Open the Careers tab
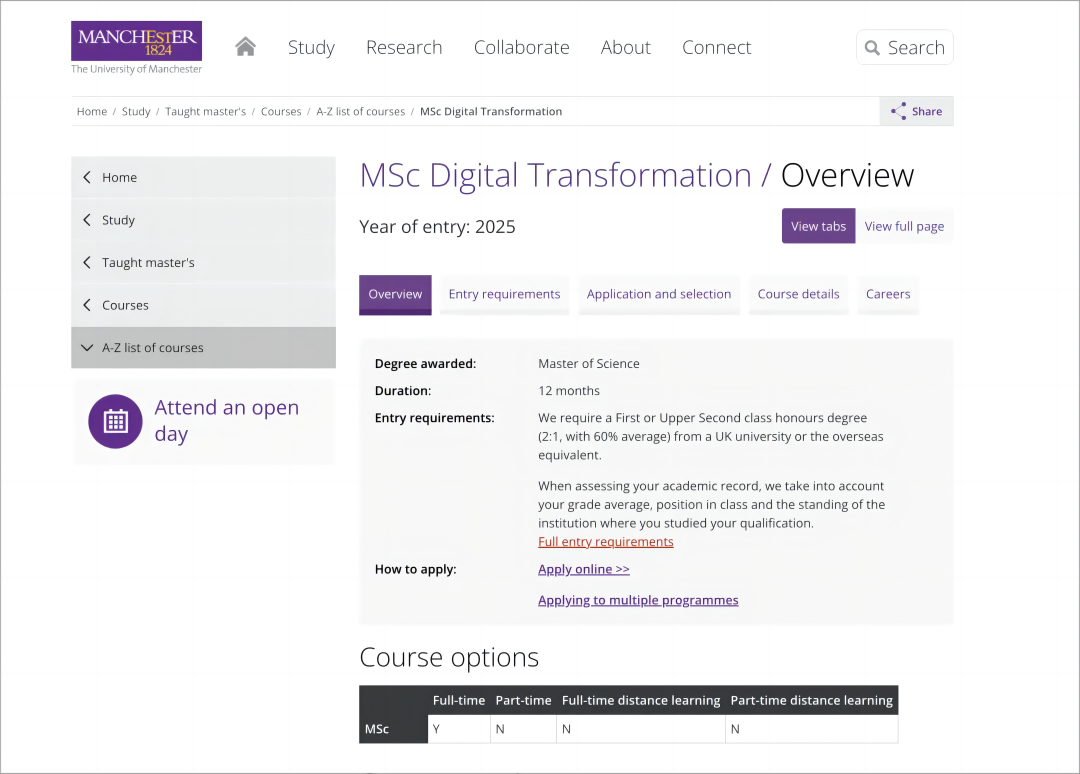This screenshot has height=774, width=1080. pyautogui.click(x=888, y=295)
